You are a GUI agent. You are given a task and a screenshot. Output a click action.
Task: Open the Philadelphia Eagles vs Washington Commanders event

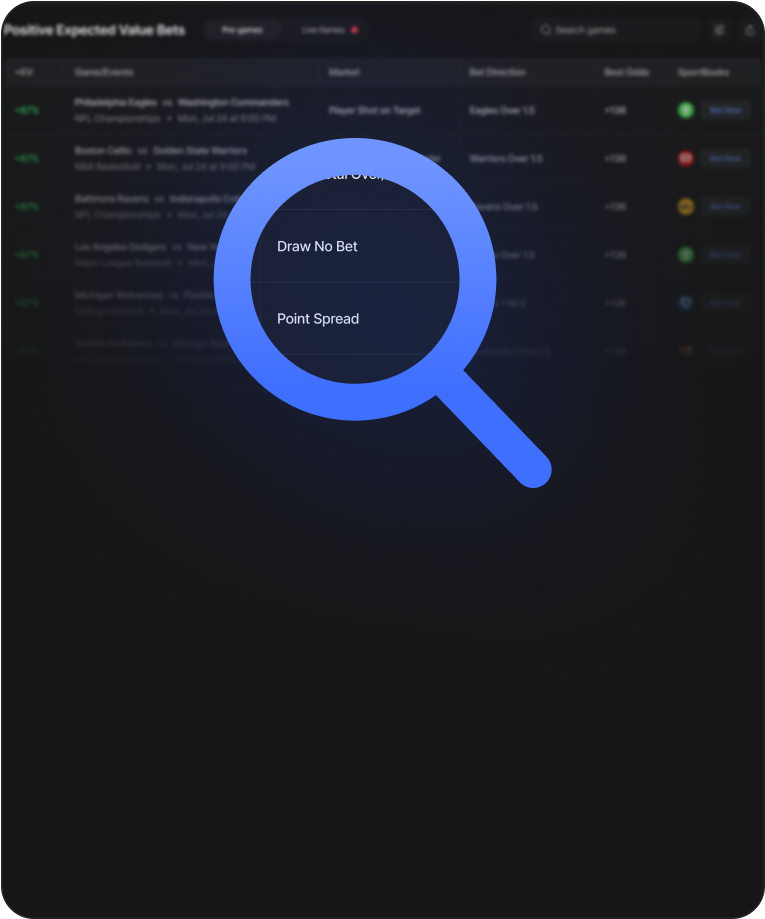point(182,103)
